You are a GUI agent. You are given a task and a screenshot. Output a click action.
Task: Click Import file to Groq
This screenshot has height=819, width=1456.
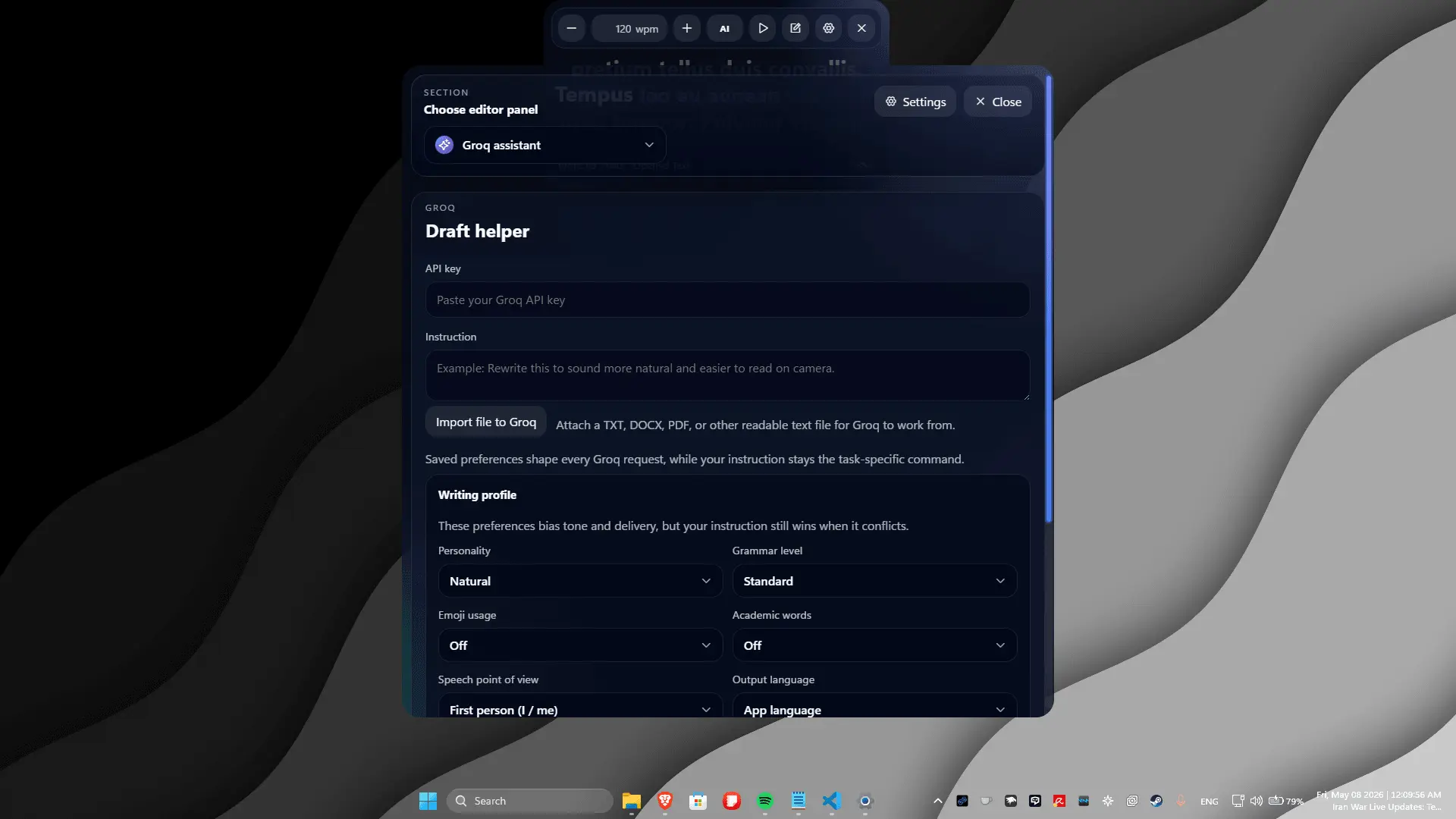[486, 422]
